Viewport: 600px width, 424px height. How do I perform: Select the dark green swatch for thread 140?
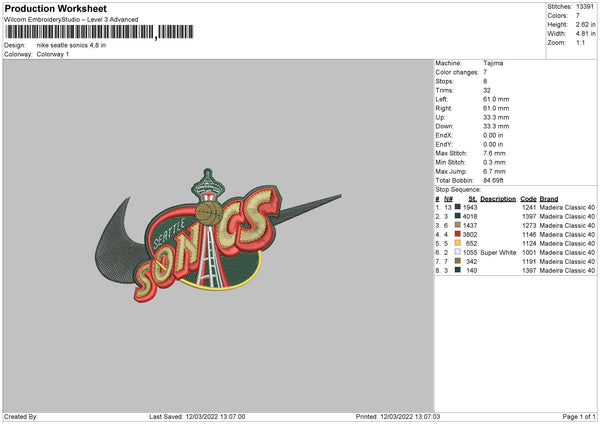coord(457,270)
